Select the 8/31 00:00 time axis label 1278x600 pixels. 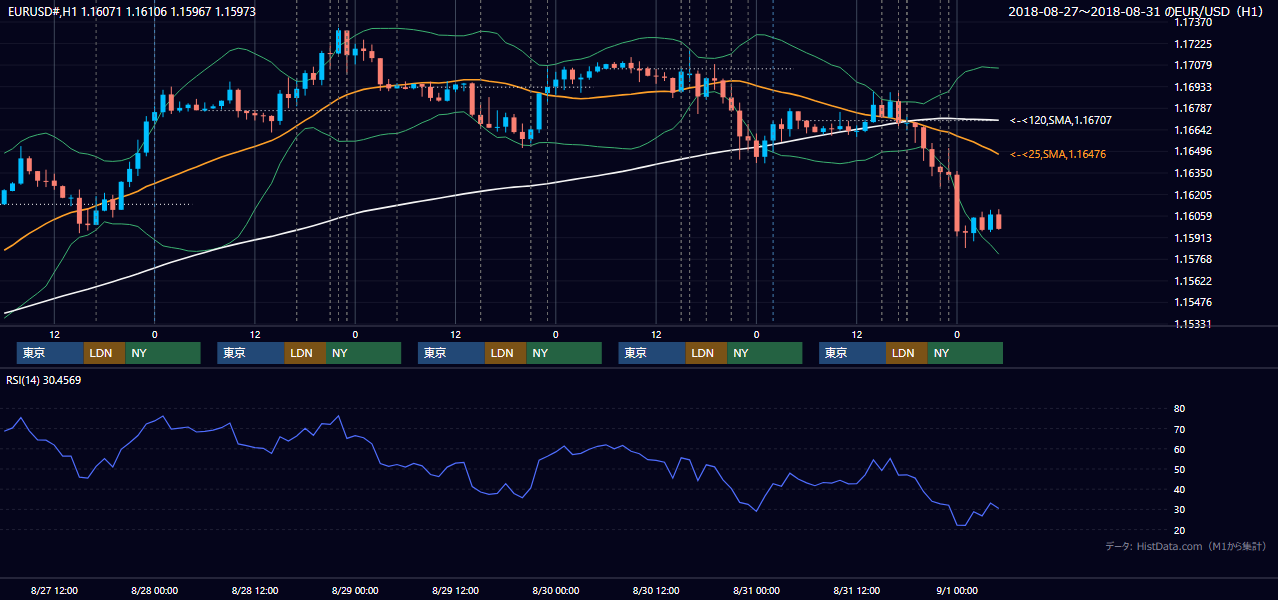tap(756, 590)
